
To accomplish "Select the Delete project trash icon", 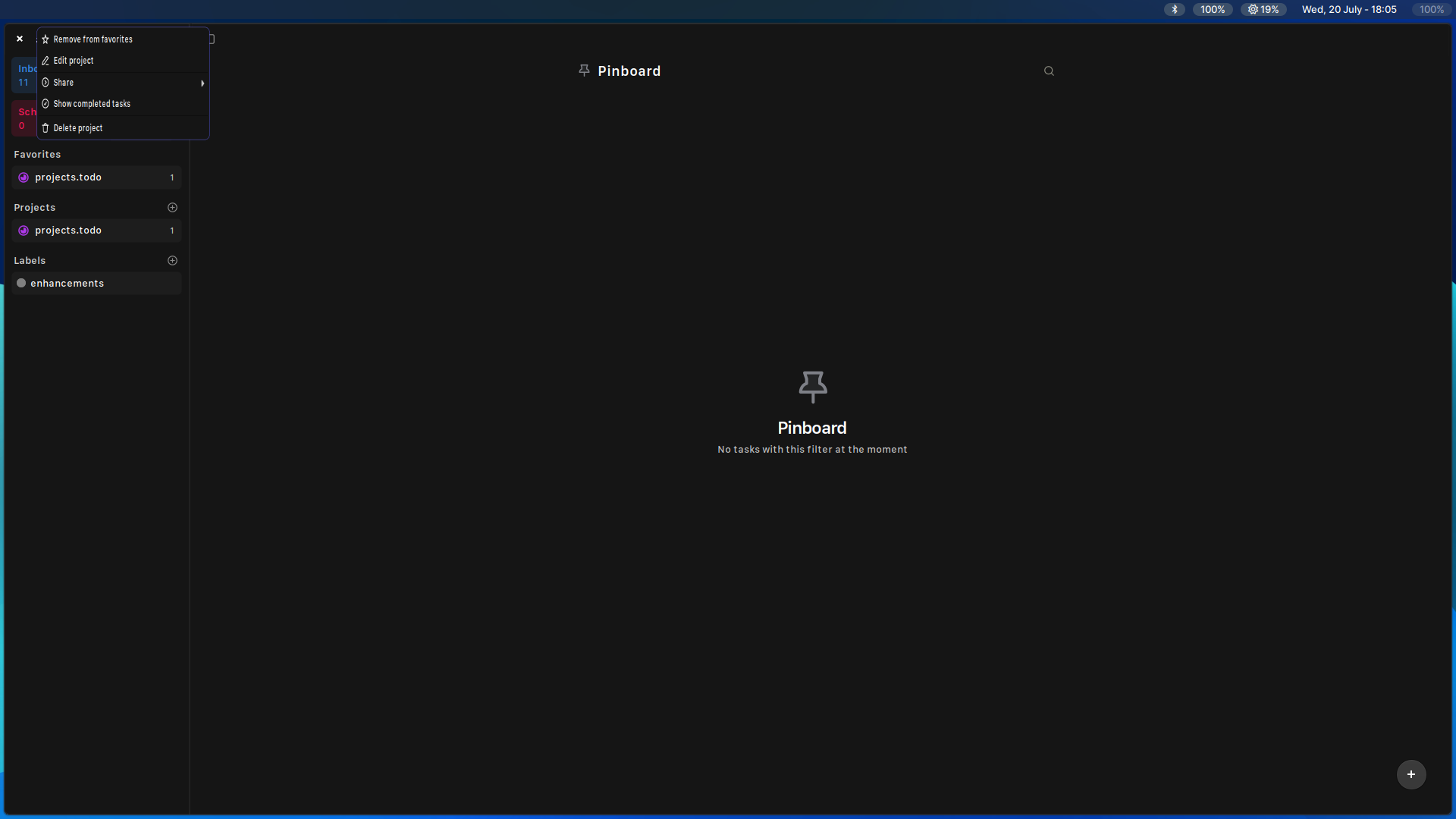I will [45, 127].
